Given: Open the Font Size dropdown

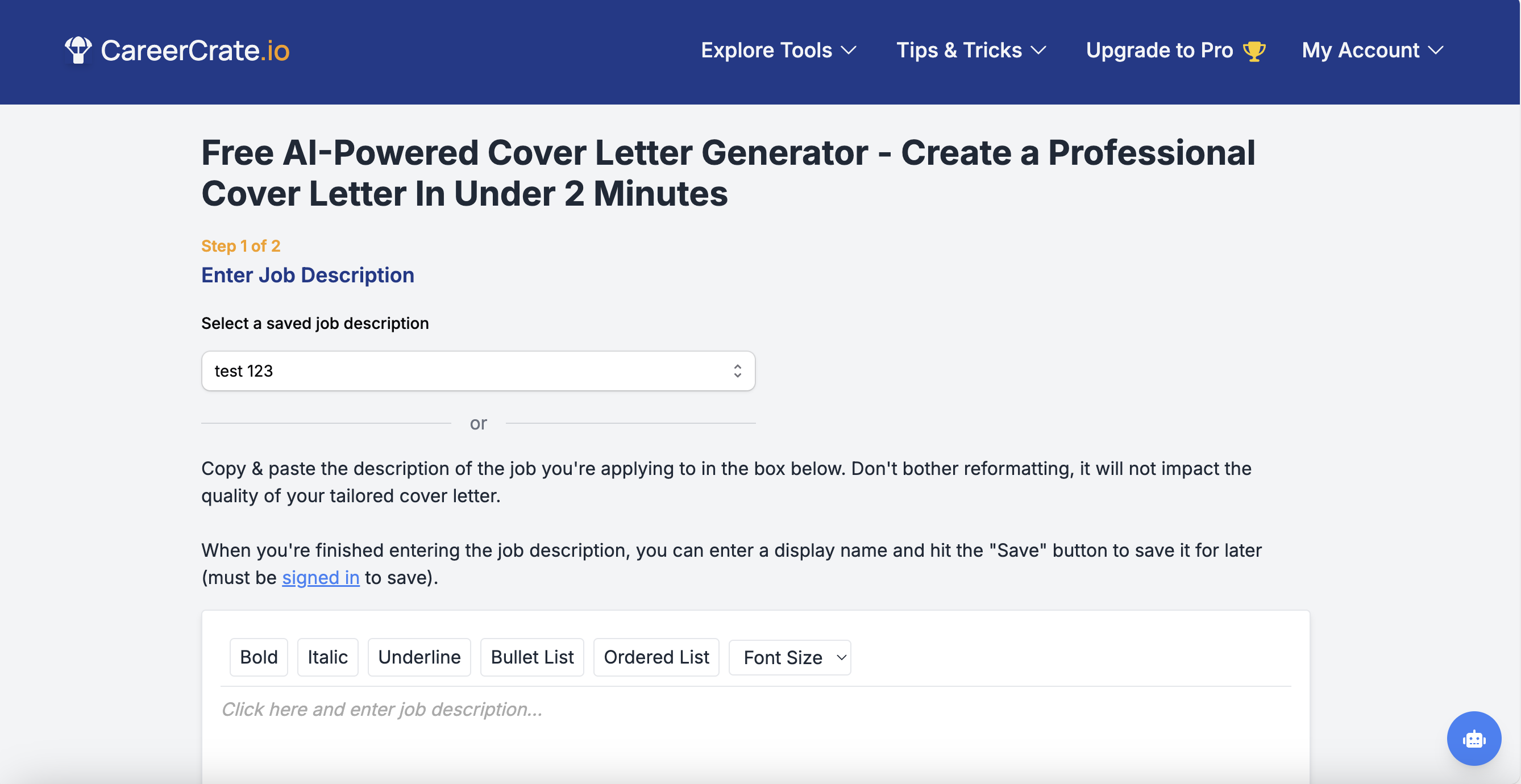Looking at the screenshot, I should click(x=789, y=657).
